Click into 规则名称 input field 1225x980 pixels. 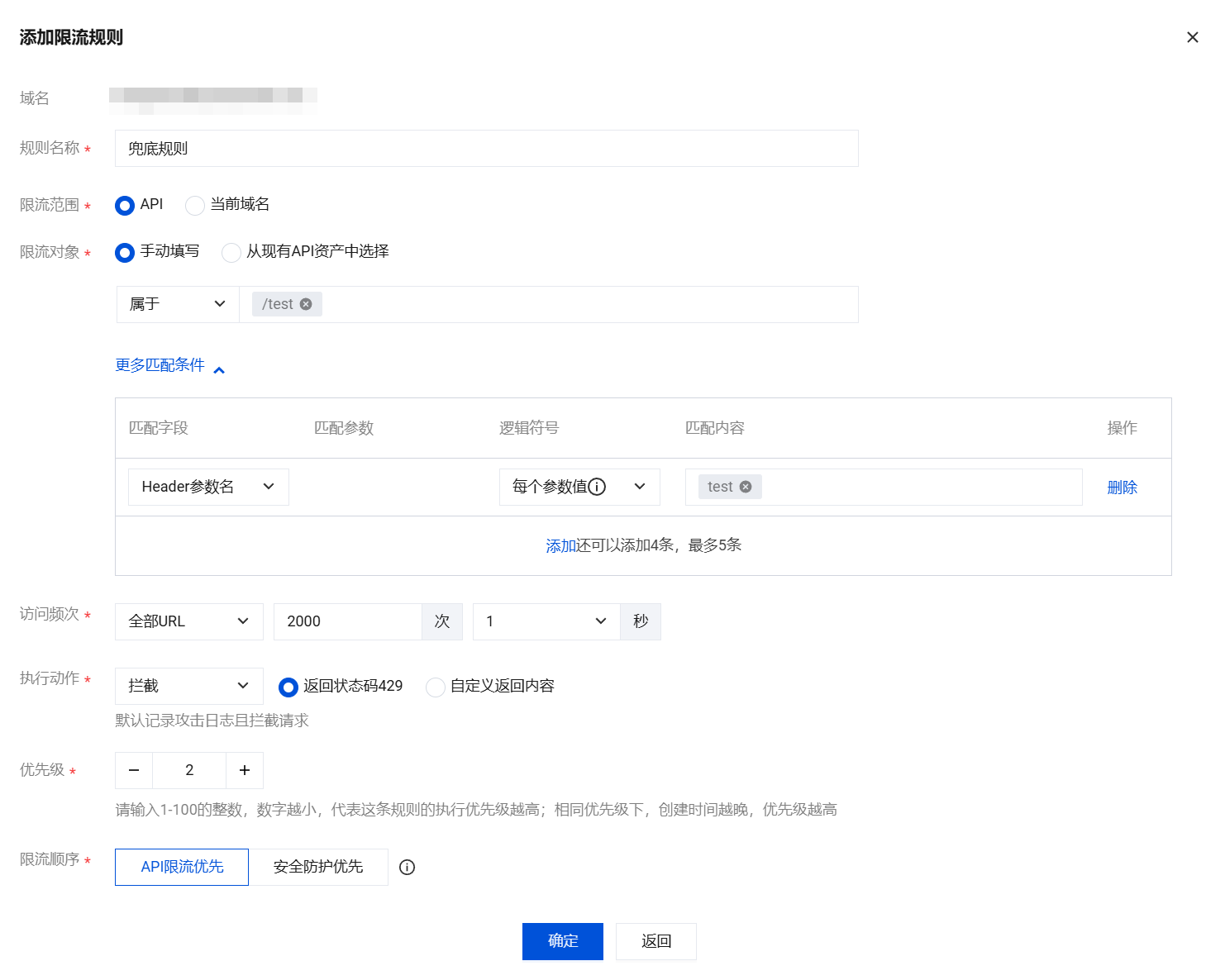(x=487, y=149)
